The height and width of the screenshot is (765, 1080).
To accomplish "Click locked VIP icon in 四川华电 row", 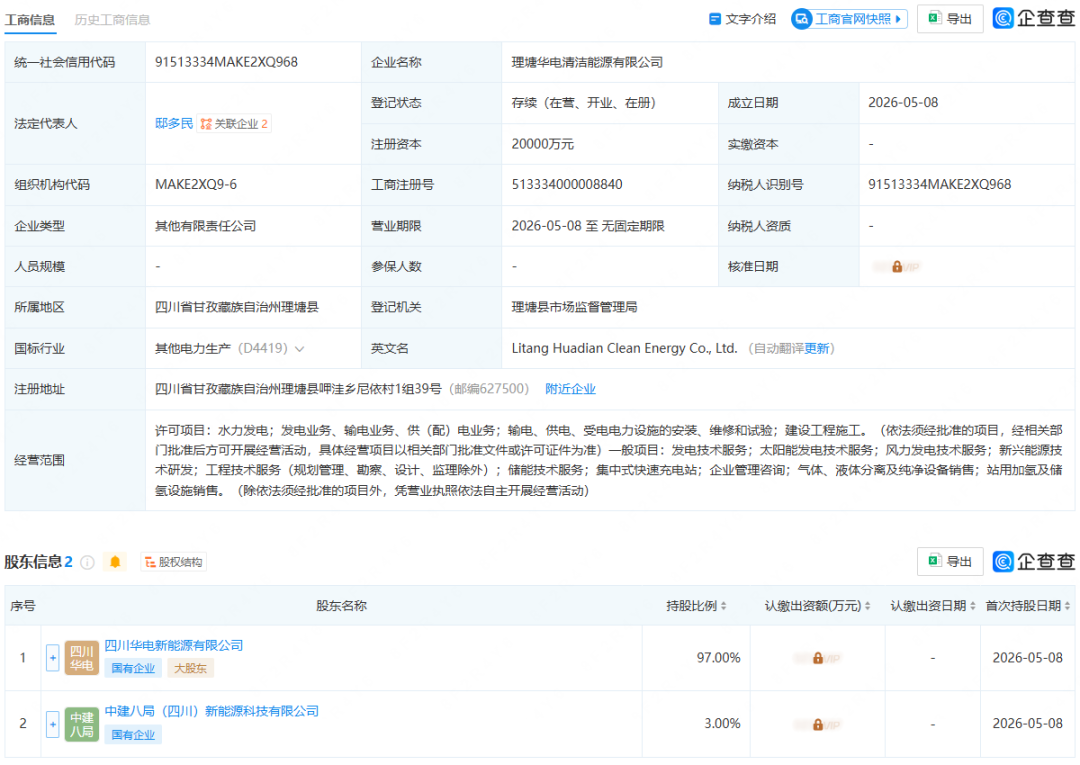I will 818,658.
